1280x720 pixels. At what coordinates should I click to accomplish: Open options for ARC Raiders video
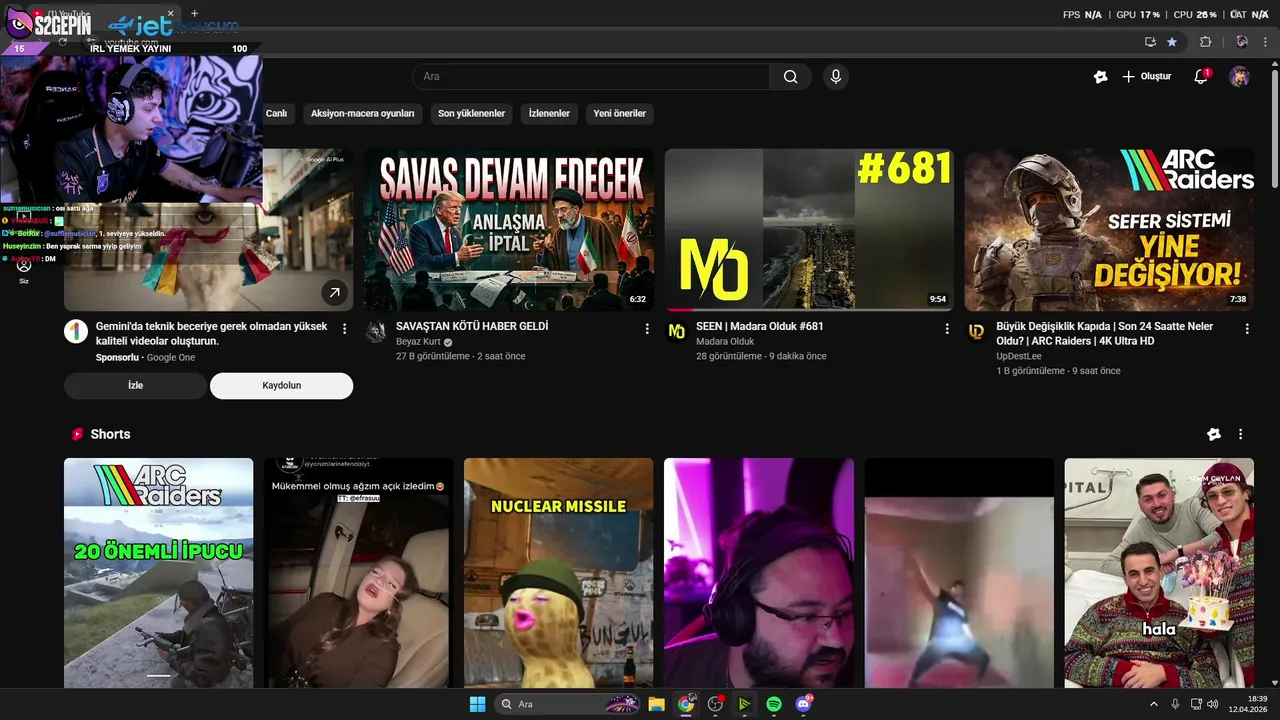[1247, 328]
